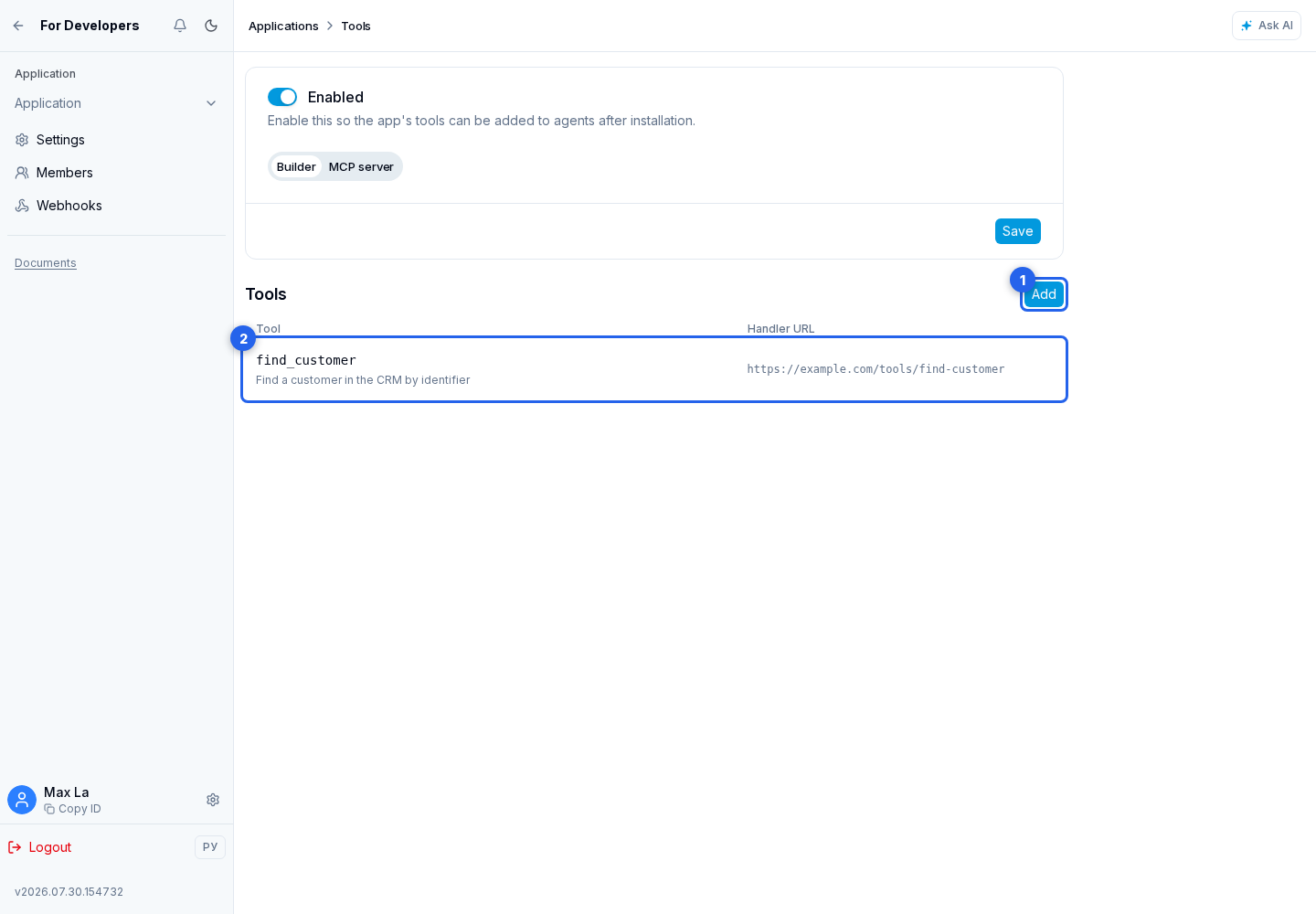This screenshot has height=914, width=1316.
Task: Click the tool description about CRM identifier
Action: click(363, 380)
